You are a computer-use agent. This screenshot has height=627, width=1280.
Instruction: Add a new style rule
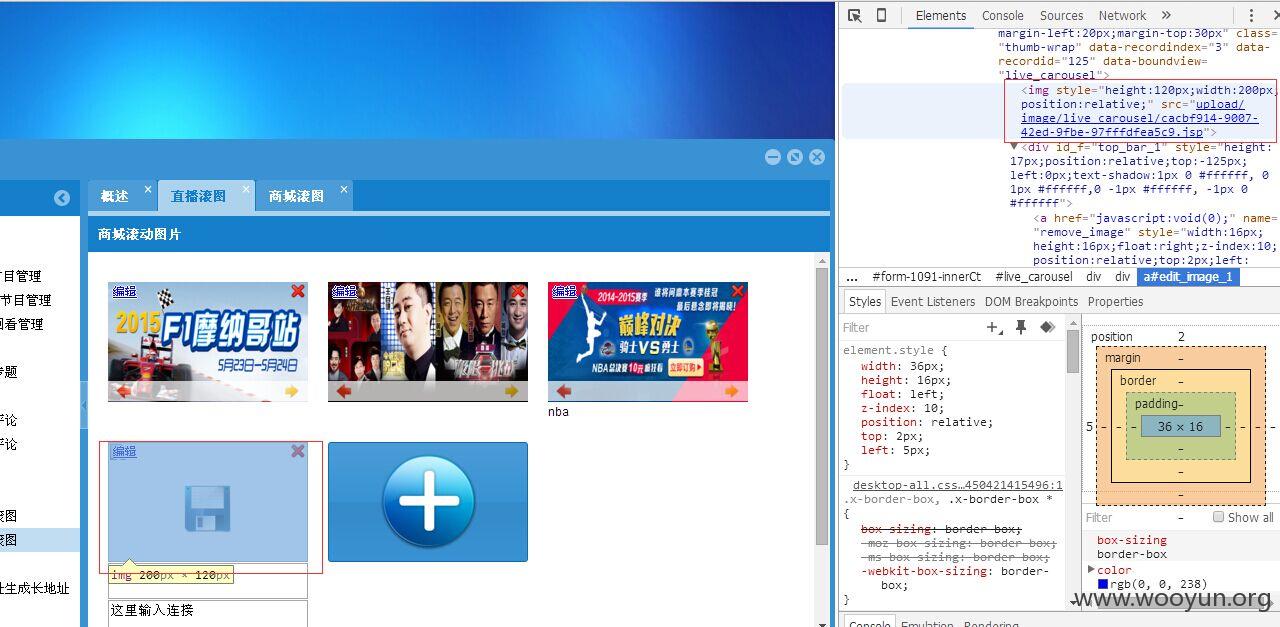pyautogui.click(x=994, y=327)
